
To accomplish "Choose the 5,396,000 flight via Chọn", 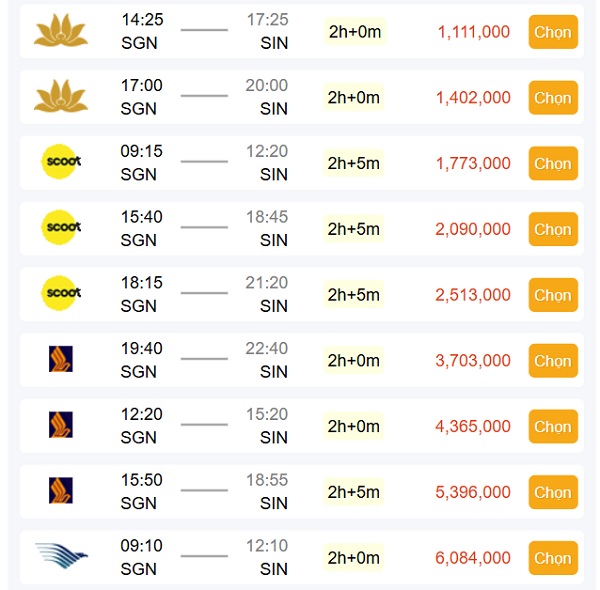I will pos(553,492).
